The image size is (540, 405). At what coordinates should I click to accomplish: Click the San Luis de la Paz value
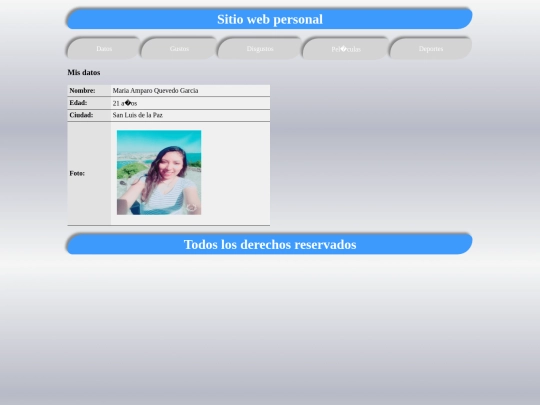138,115
